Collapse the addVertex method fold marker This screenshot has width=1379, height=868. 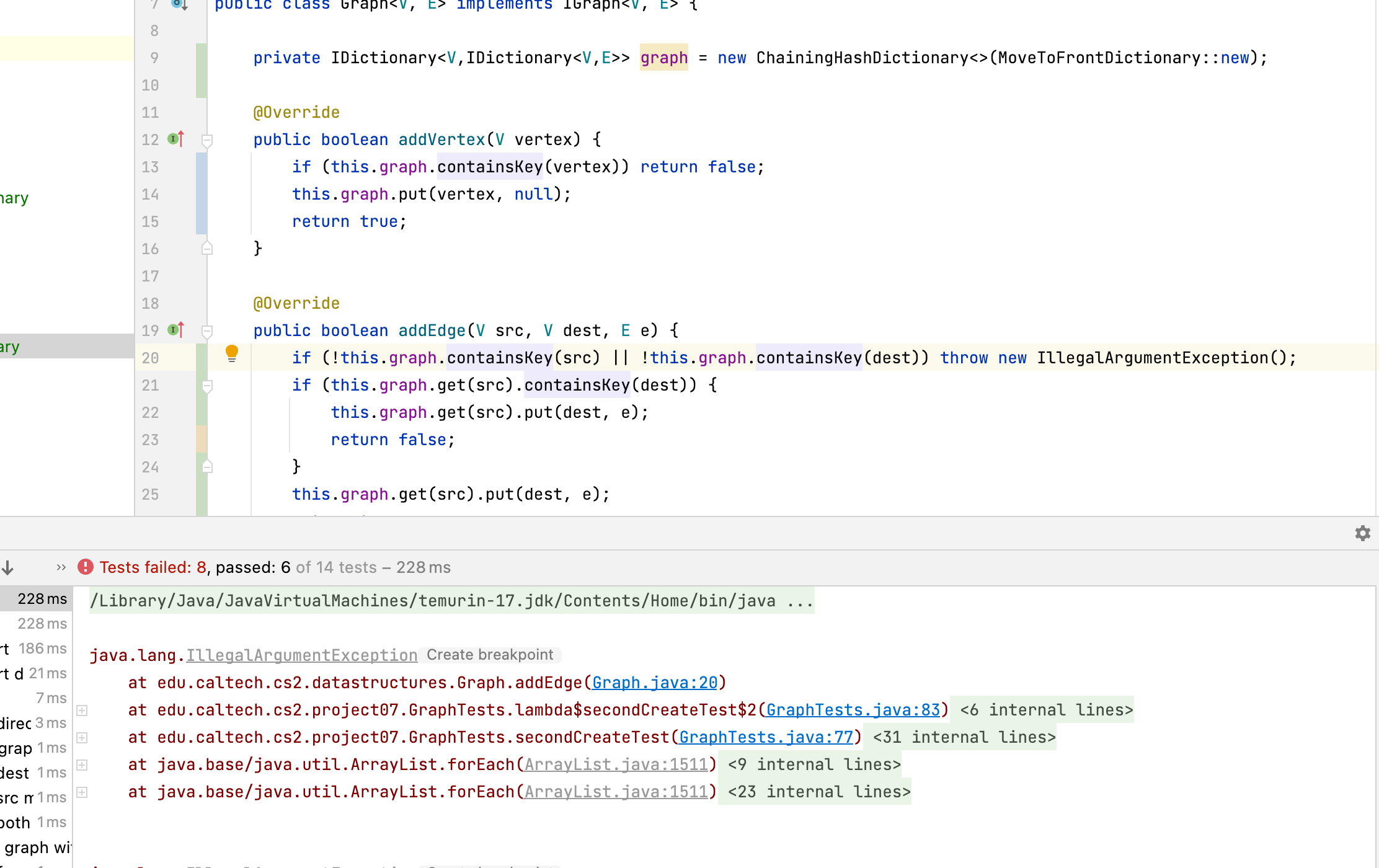208,140
